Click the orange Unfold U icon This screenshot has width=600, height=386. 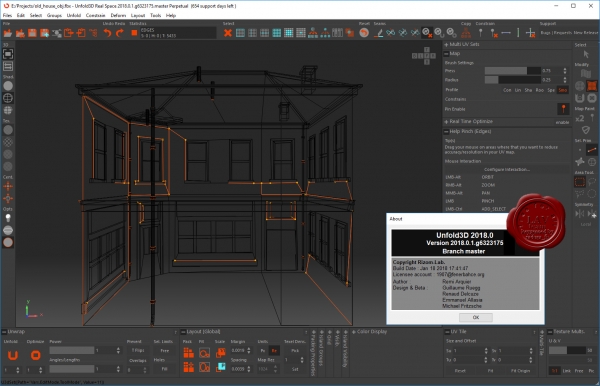pos(13,355)
